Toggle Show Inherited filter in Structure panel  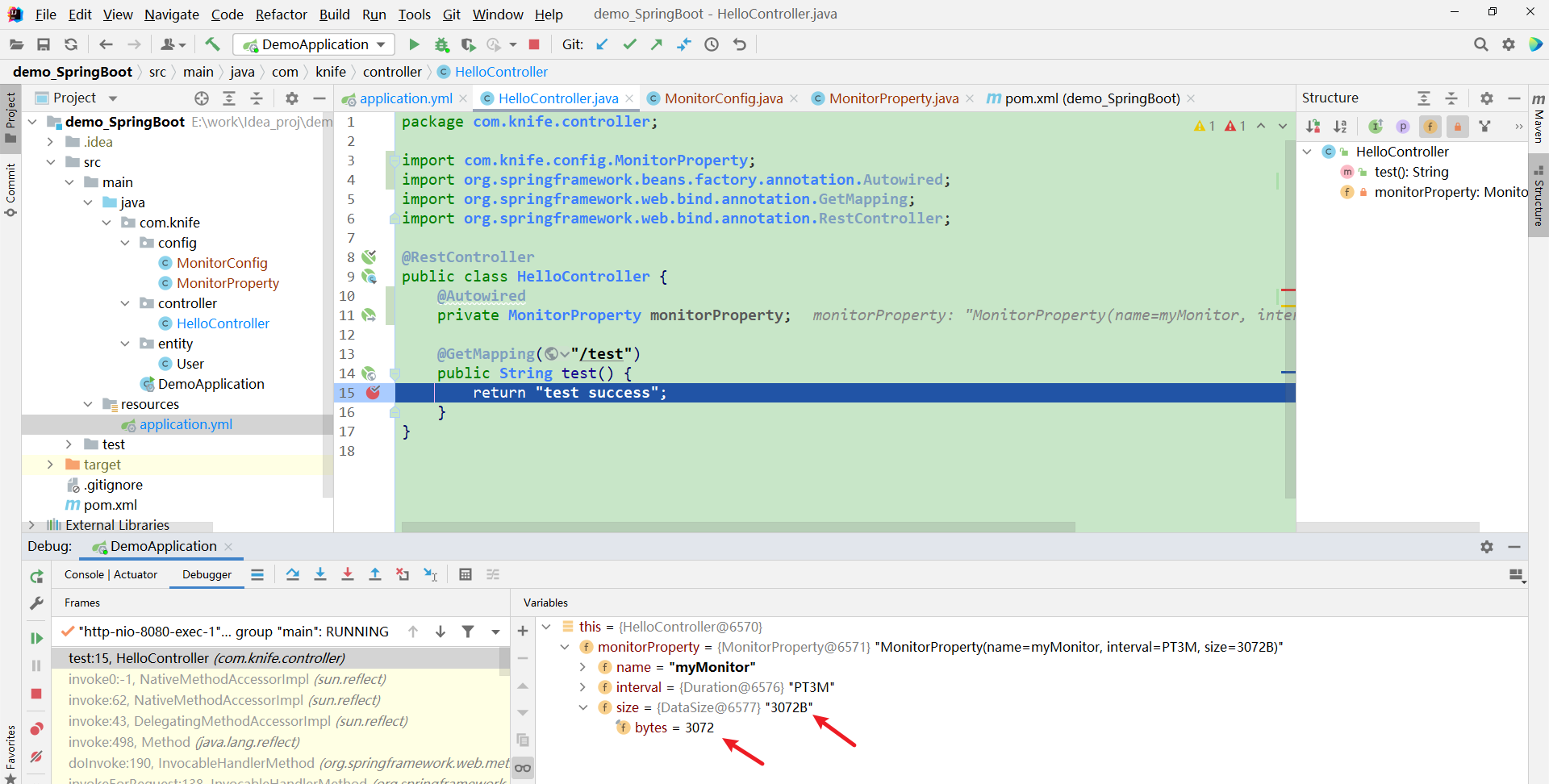click(1376, 127)
